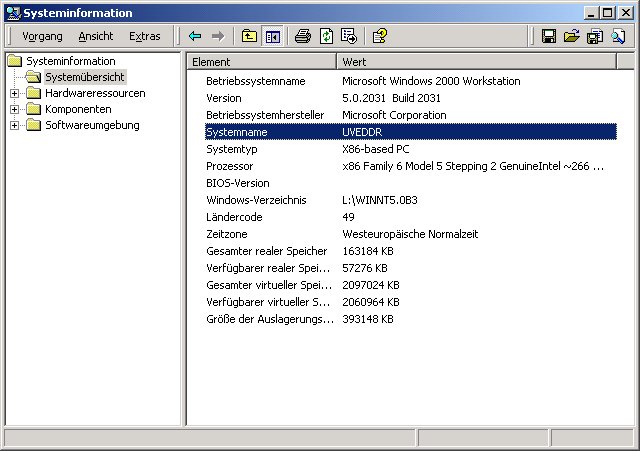640x451 pixels.
Task: Click the find/search icon at far right
Action: (x=618, y=36)
